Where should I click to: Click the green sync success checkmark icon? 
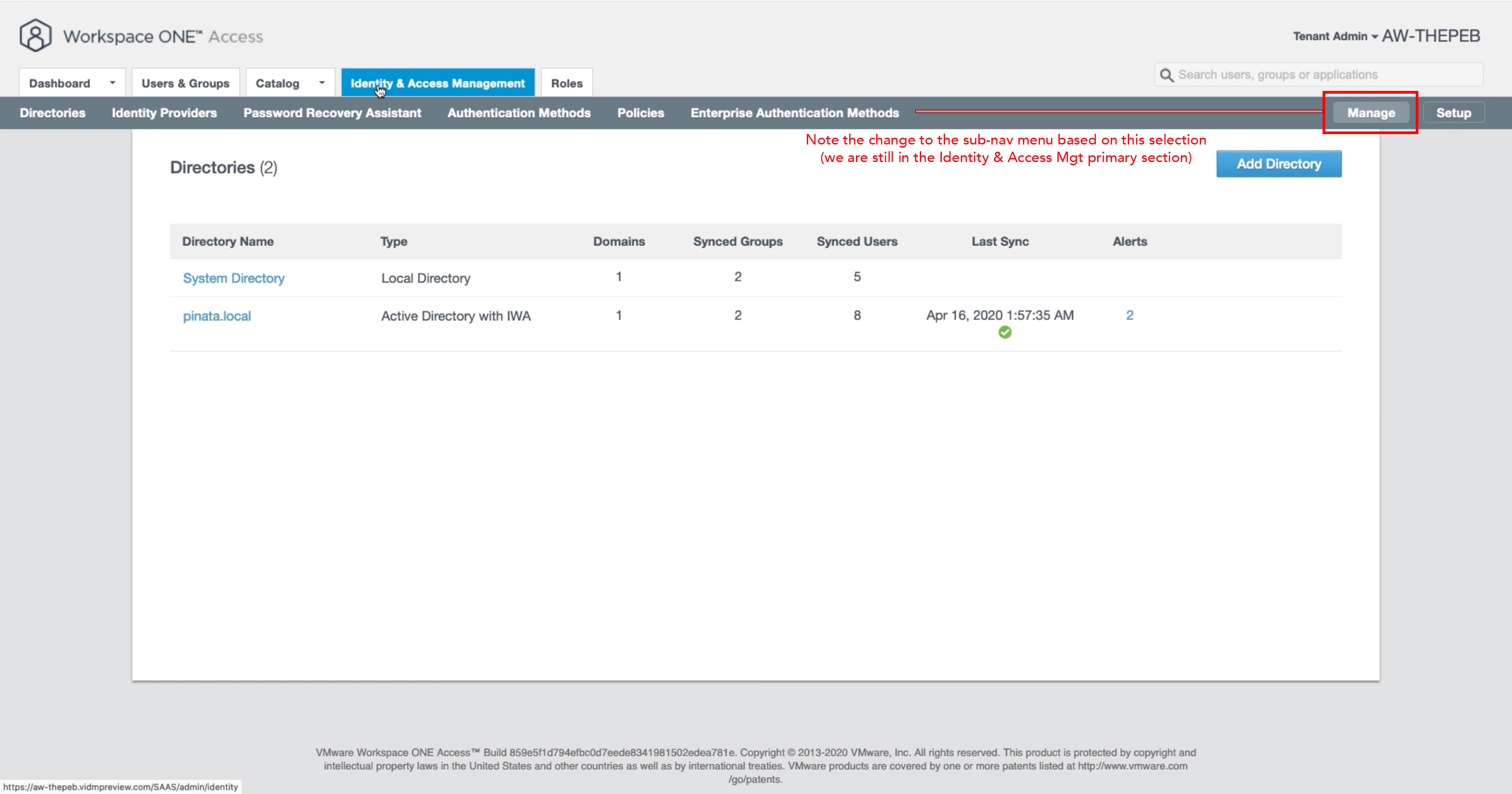(x=1004, y=332)
